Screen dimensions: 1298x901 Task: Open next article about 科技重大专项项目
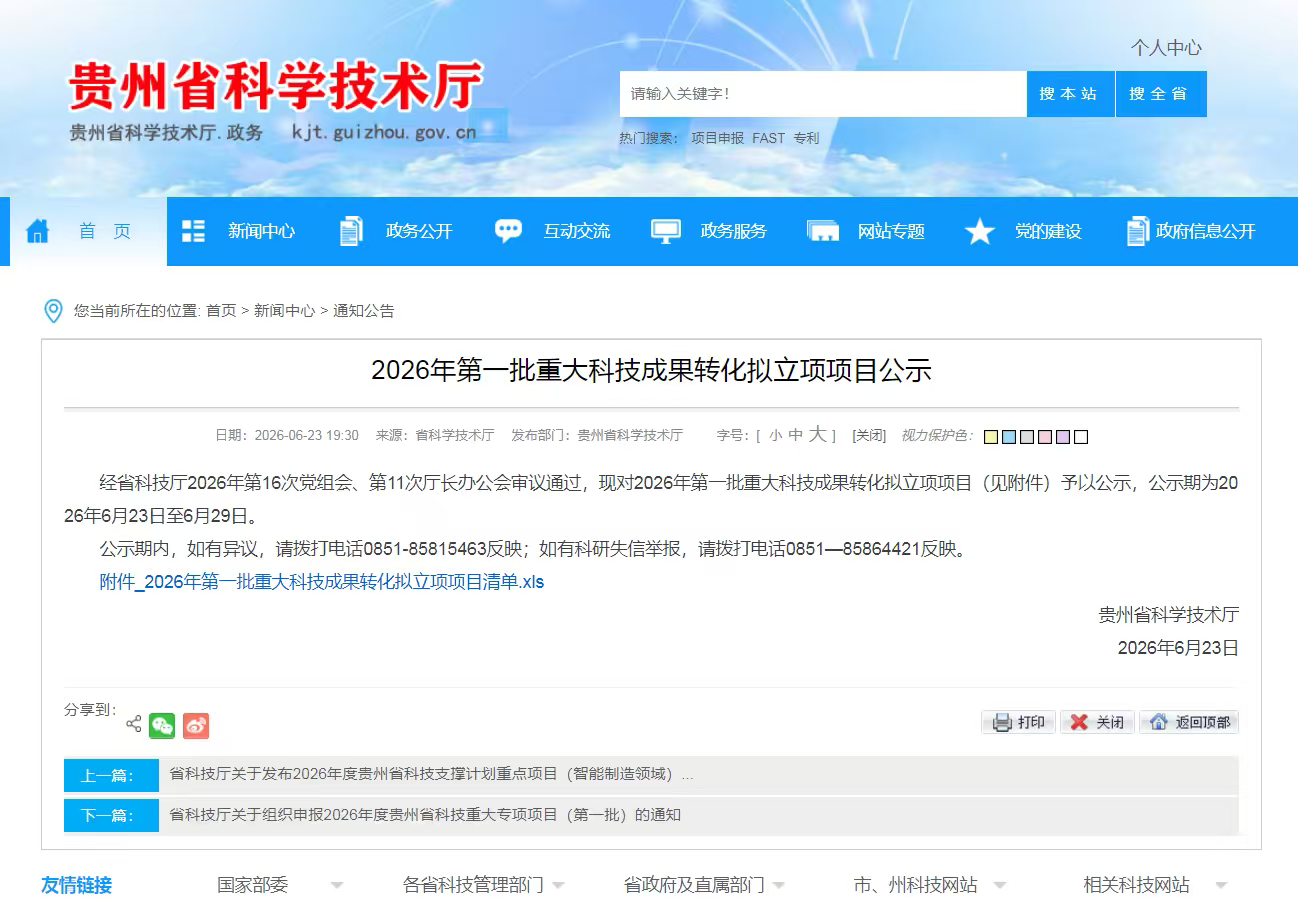[426, 815]
